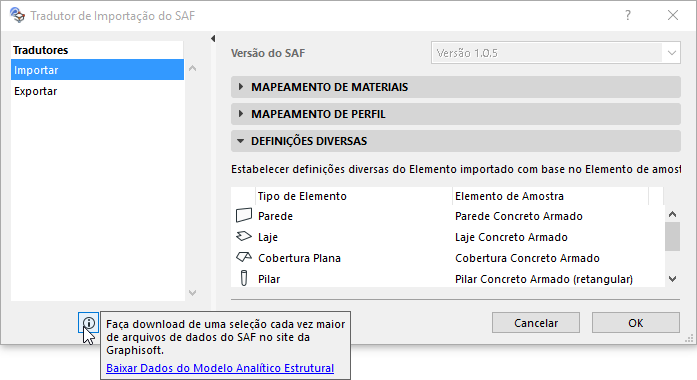The image size is (697, 380).
Task: Click the Elemento de Amostra column header
Action: click(550, 196)
